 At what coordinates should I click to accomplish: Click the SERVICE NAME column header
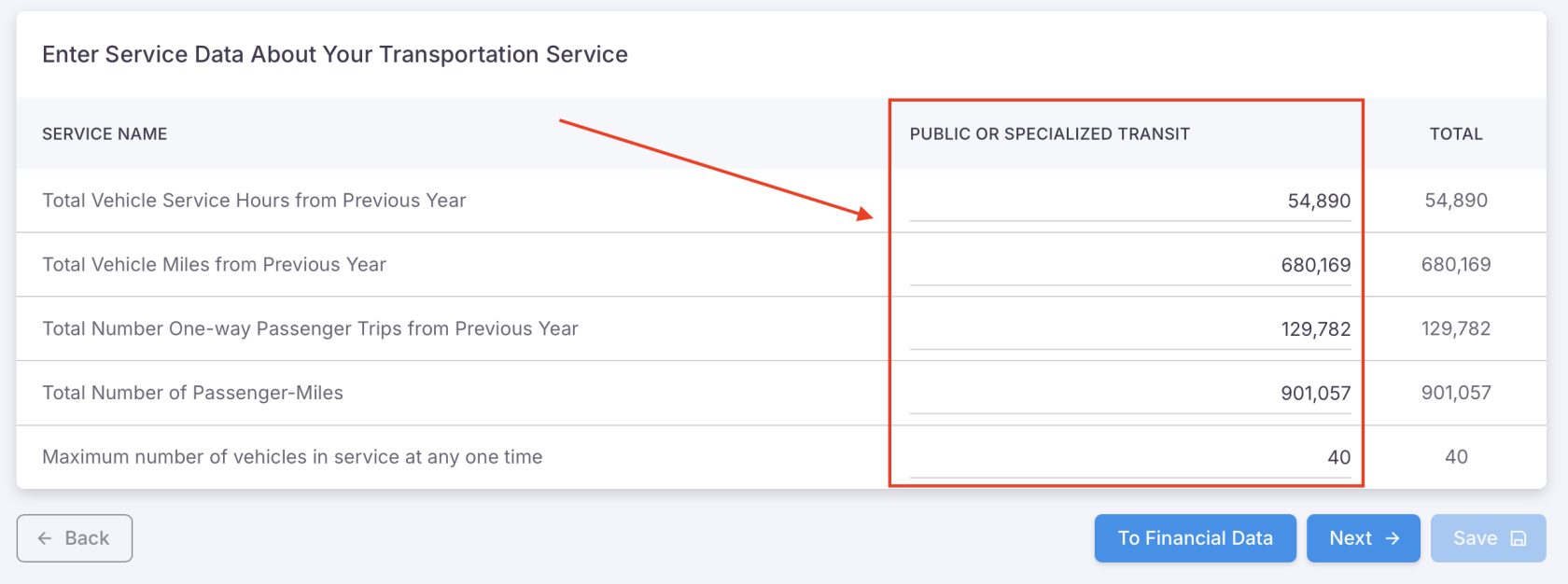click(105, 133)
